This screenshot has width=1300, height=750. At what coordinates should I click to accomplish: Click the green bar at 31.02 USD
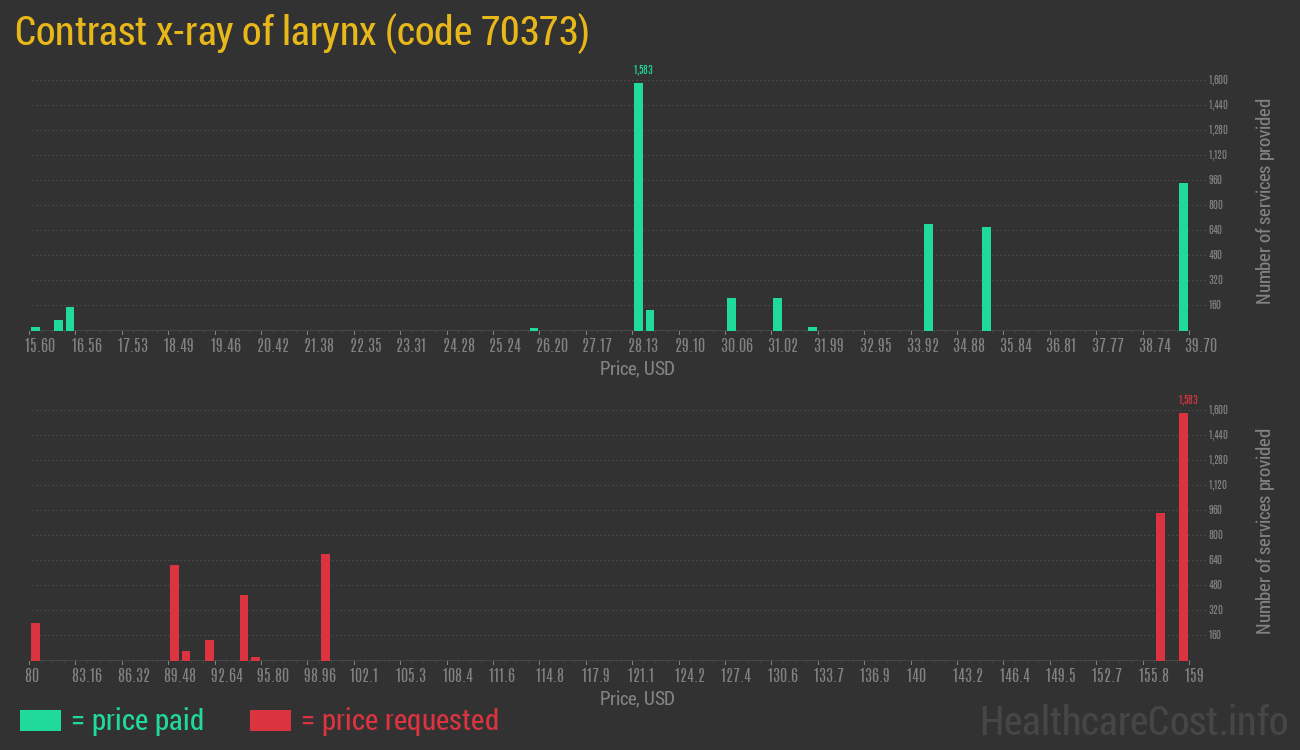pos(777,314)
